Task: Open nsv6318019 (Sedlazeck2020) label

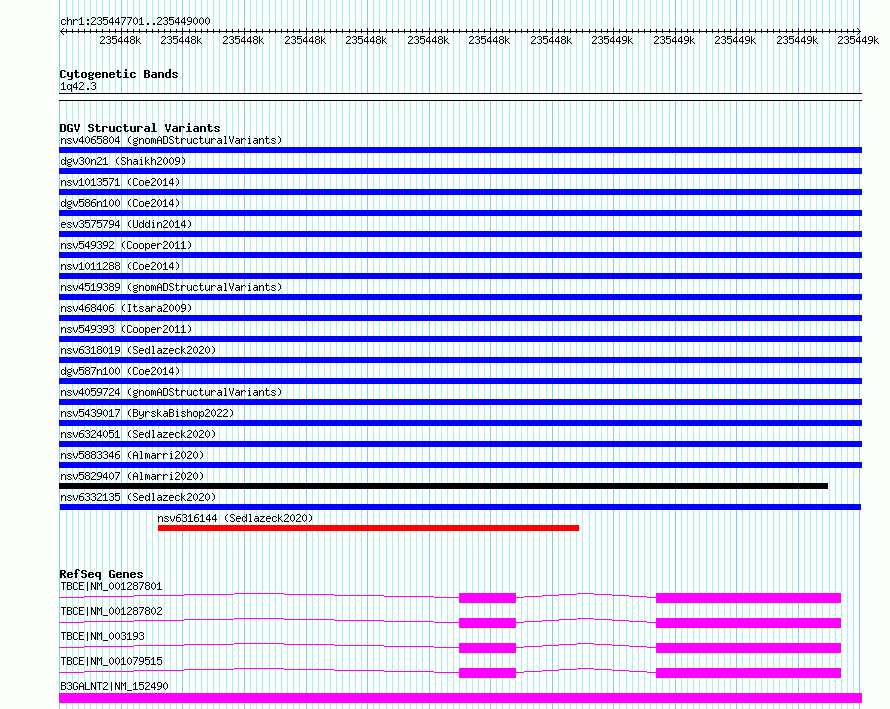Action: point(138,350)
